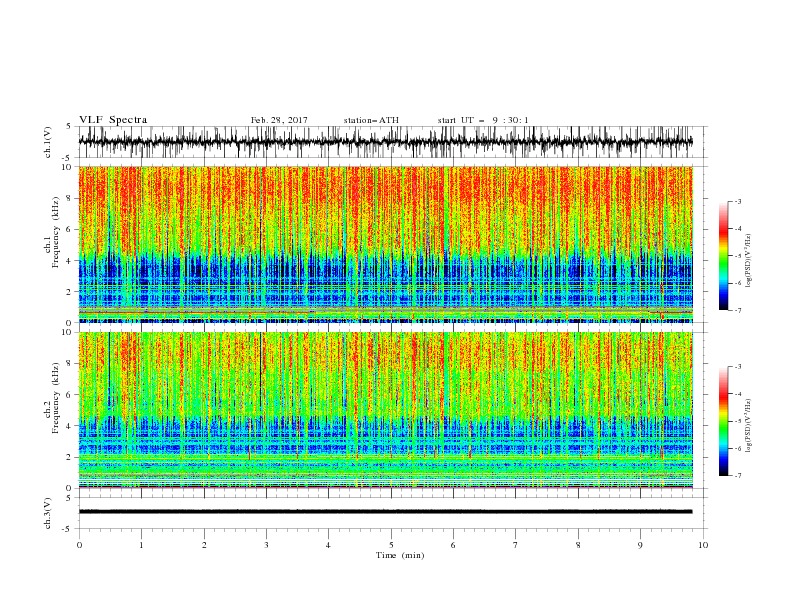Screen dimensions: 792x612
Task: Click time axis tick label '0'
Action: tap(79, 545)
